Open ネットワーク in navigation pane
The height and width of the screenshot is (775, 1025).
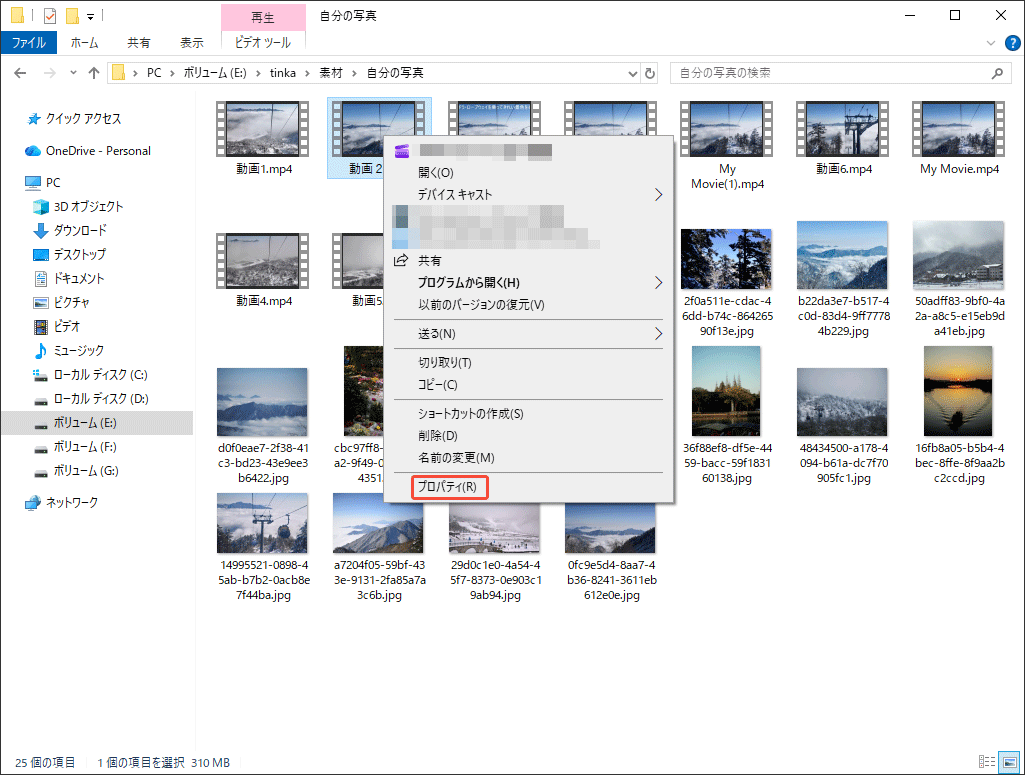61,503
